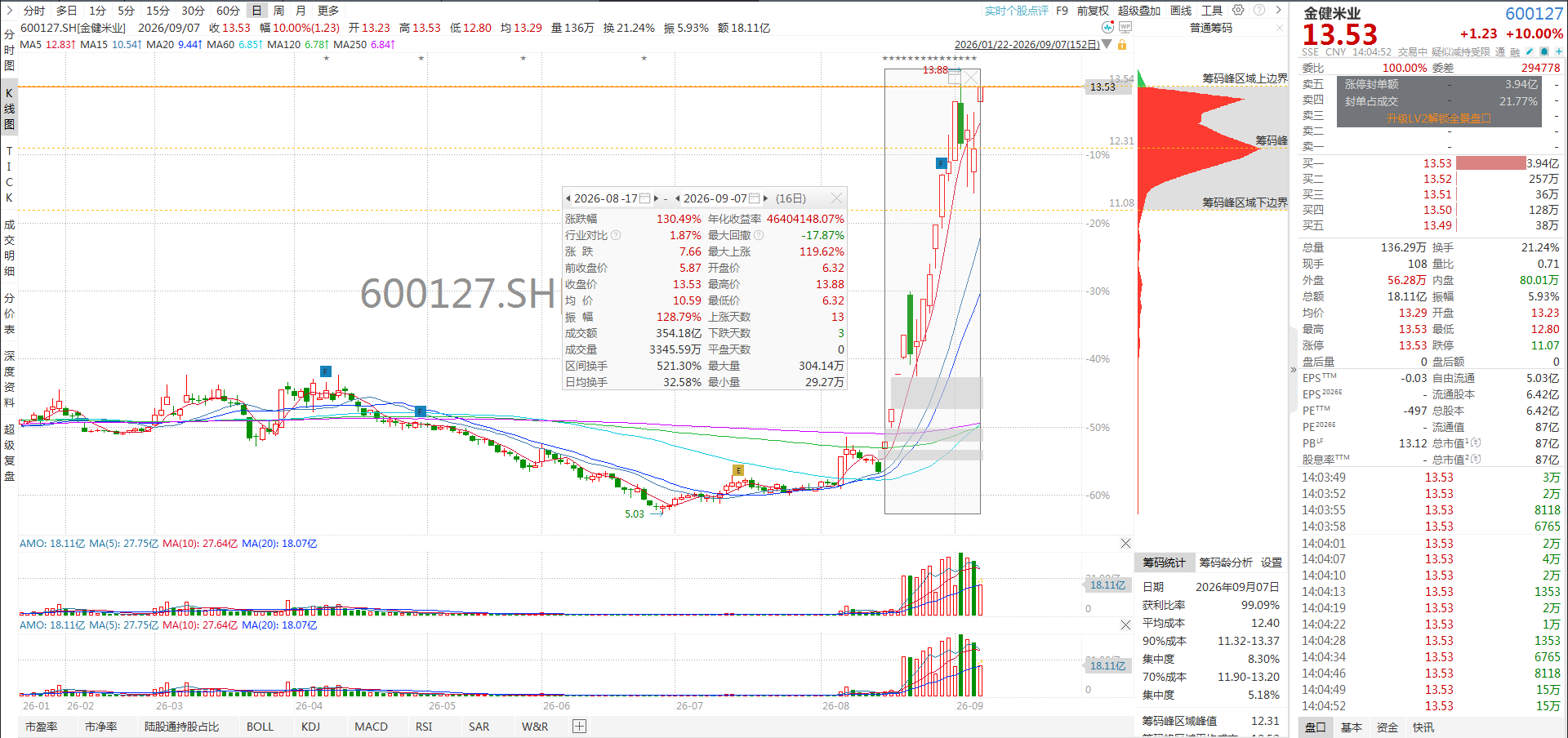Viewport: 1568px width, 738px height.
Task: Open calendar picker for end date 2026-09-07
Action: [755, 198]
